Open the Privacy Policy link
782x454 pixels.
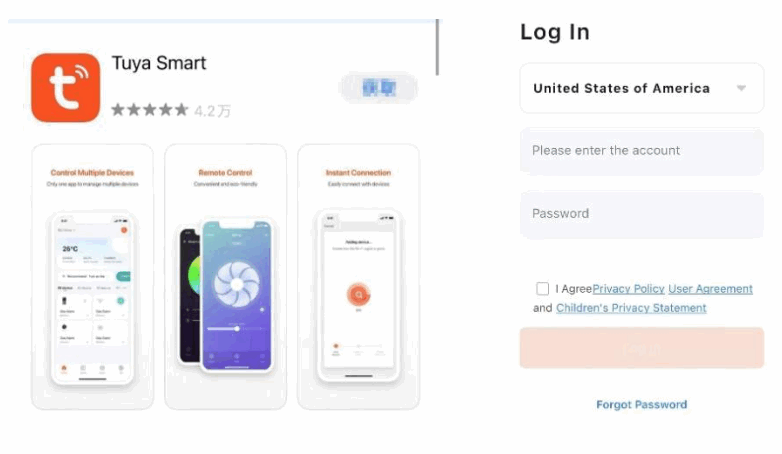628,289
